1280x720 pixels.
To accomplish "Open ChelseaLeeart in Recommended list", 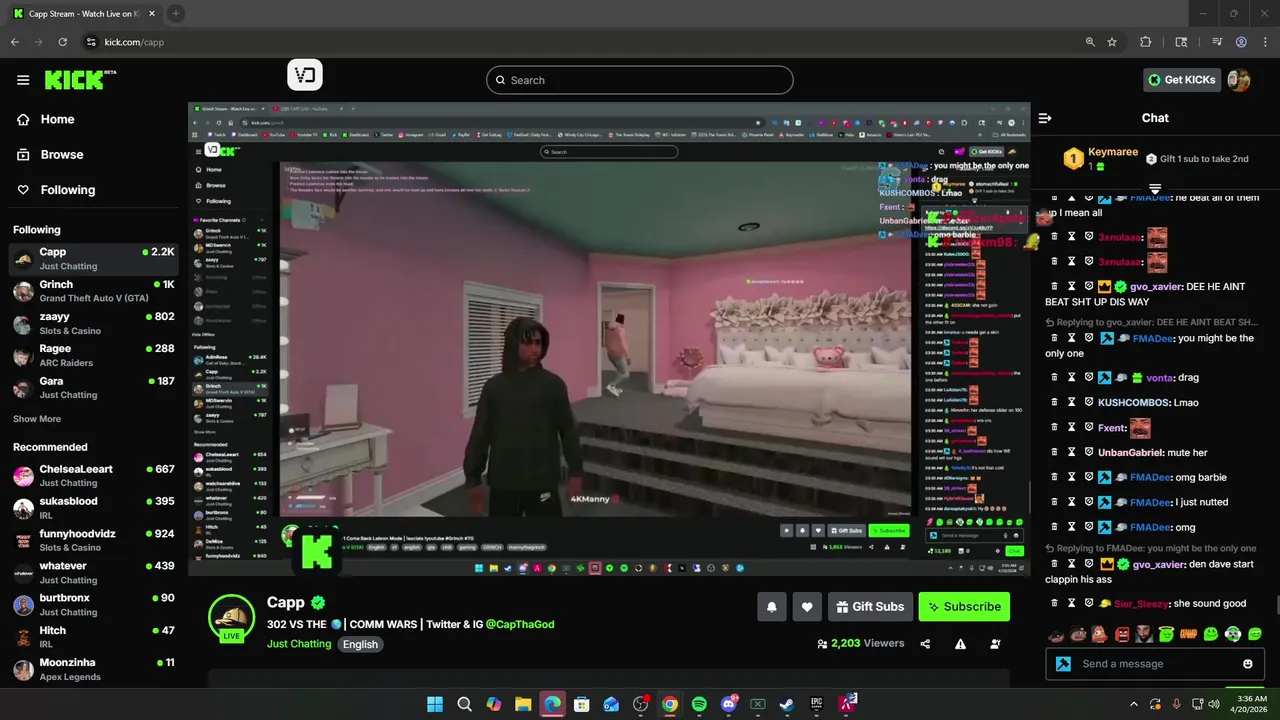I will tap(94, 475).
